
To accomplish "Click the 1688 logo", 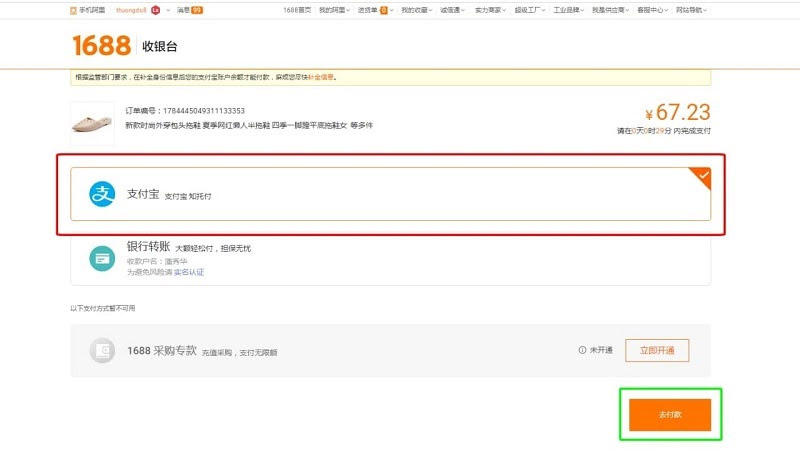I will pyautogui.click(x=102, y=45).
